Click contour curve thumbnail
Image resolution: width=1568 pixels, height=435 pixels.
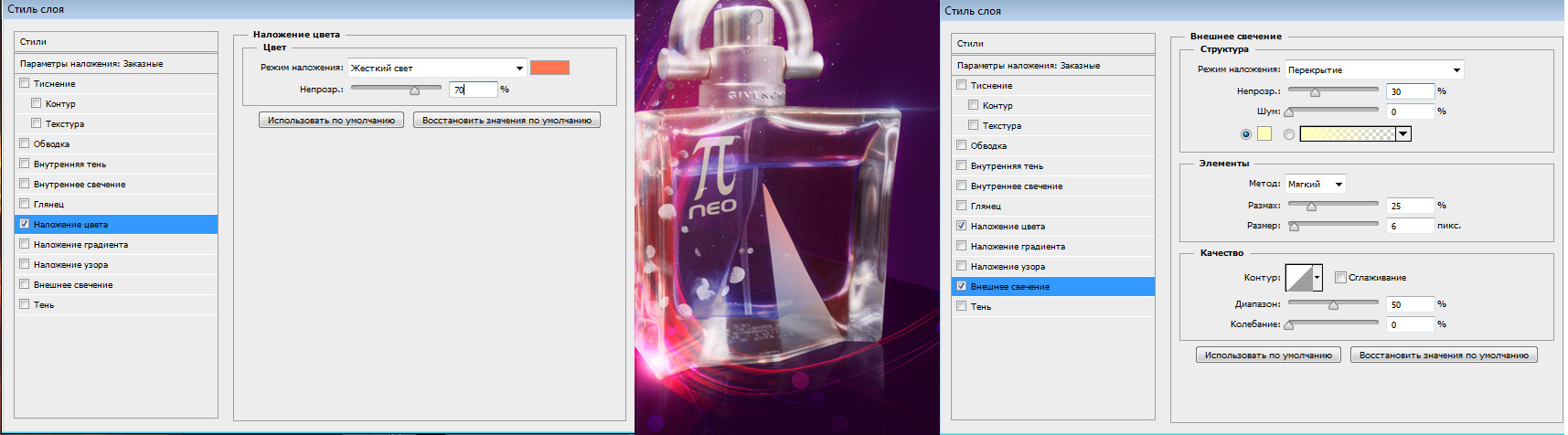pyautogui.click(x=1299, y=277)
